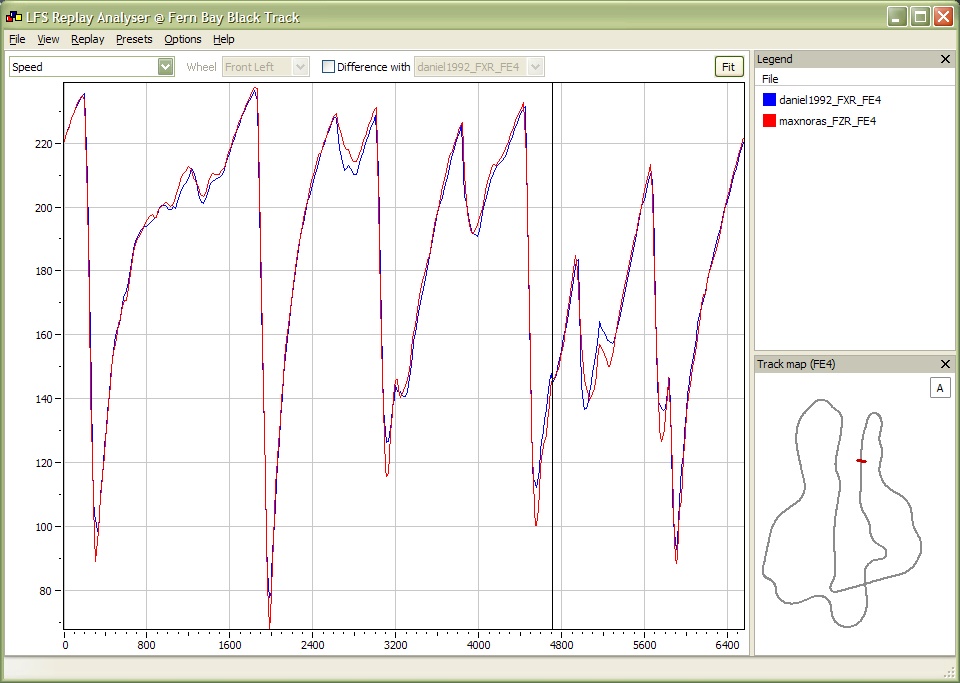Select maxnoras_FZR_FE4 in the legend
The width and height of the screenshot is (960, 683).
(x=827, y=121)
